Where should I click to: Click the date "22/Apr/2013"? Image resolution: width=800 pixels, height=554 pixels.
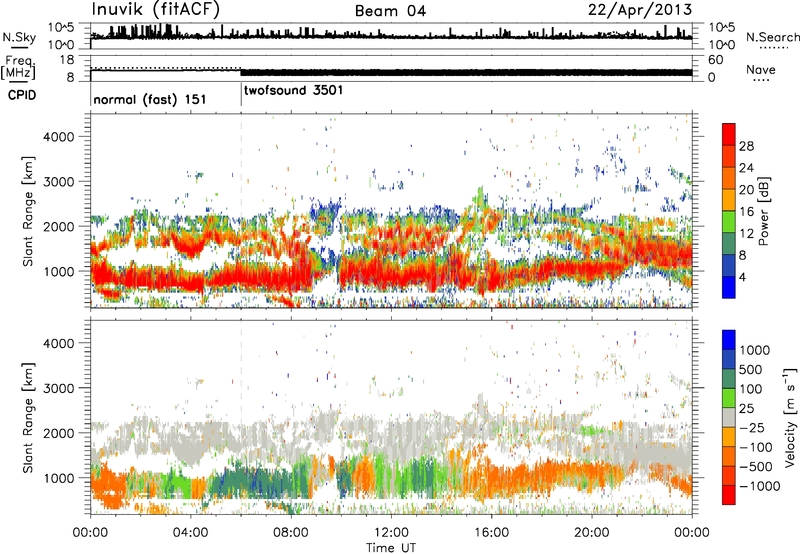point(640,10)
